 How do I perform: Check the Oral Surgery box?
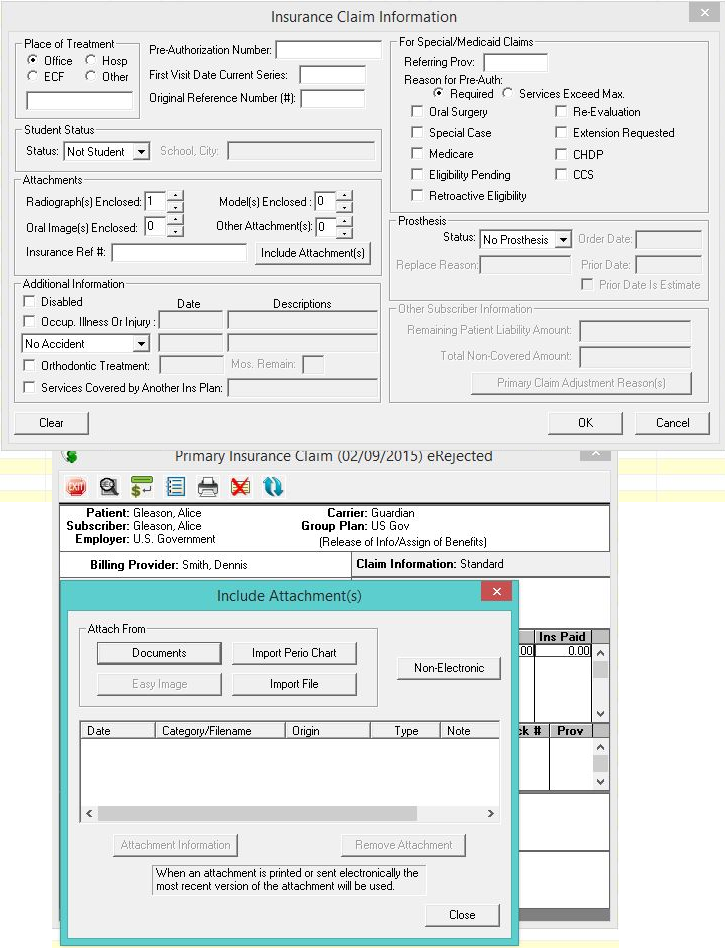tap(417, 111)
